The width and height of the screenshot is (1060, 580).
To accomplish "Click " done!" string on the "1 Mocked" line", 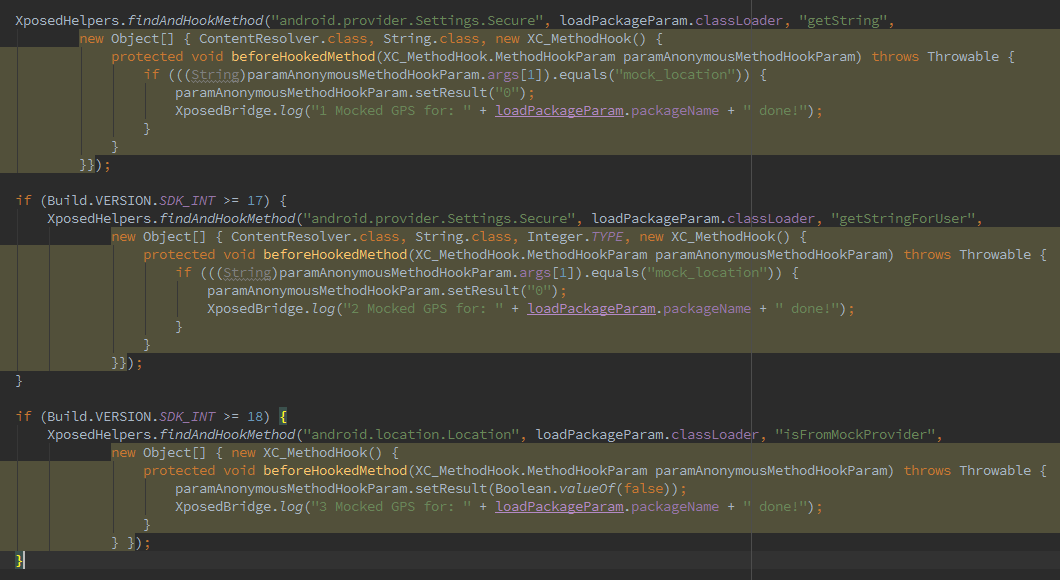I will point(775,111).
